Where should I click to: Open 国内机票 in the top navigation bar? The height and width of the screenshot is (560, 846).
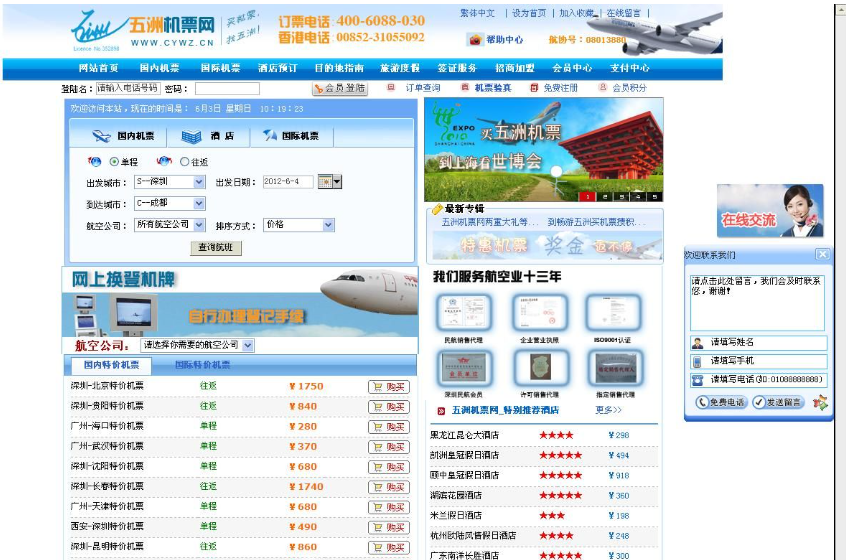(x=159, y=68)
